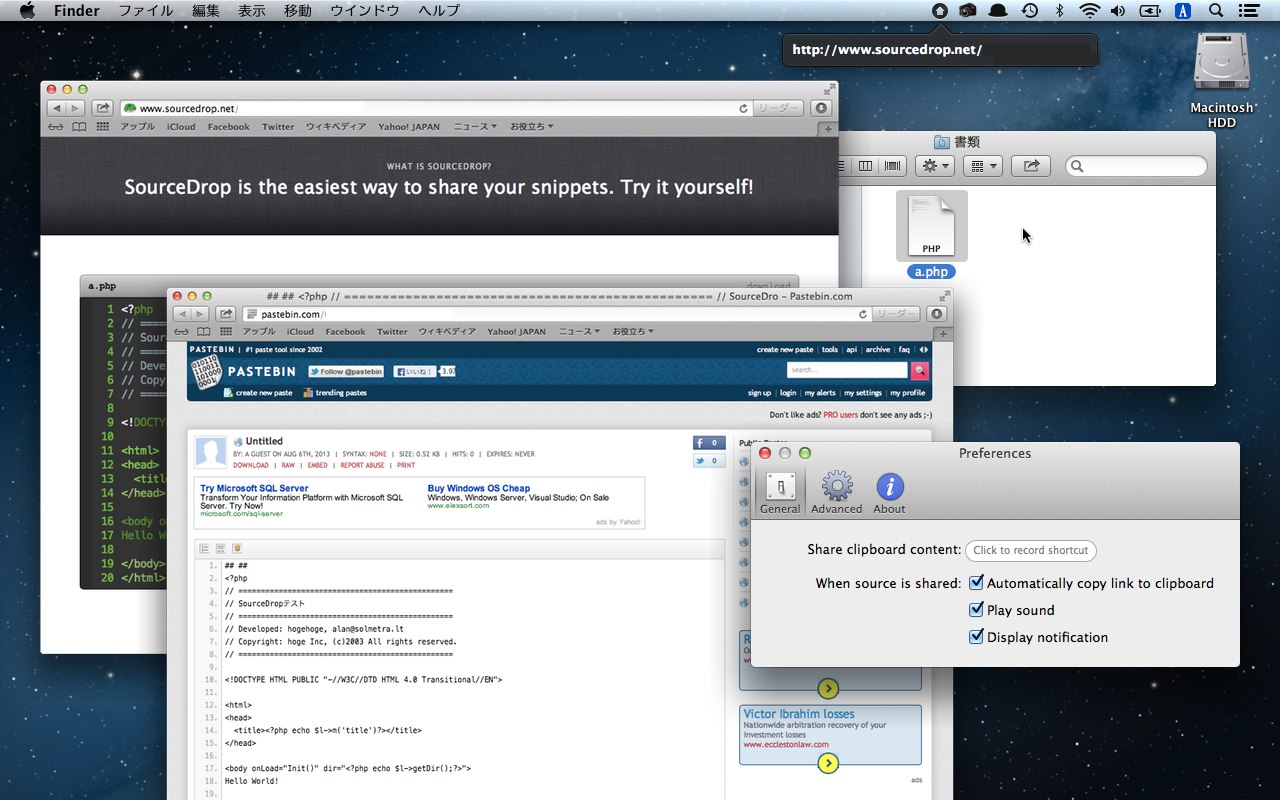Click the sourcedrop.net address bar
The image size is (1280, 800).
[x=436, y=108]
